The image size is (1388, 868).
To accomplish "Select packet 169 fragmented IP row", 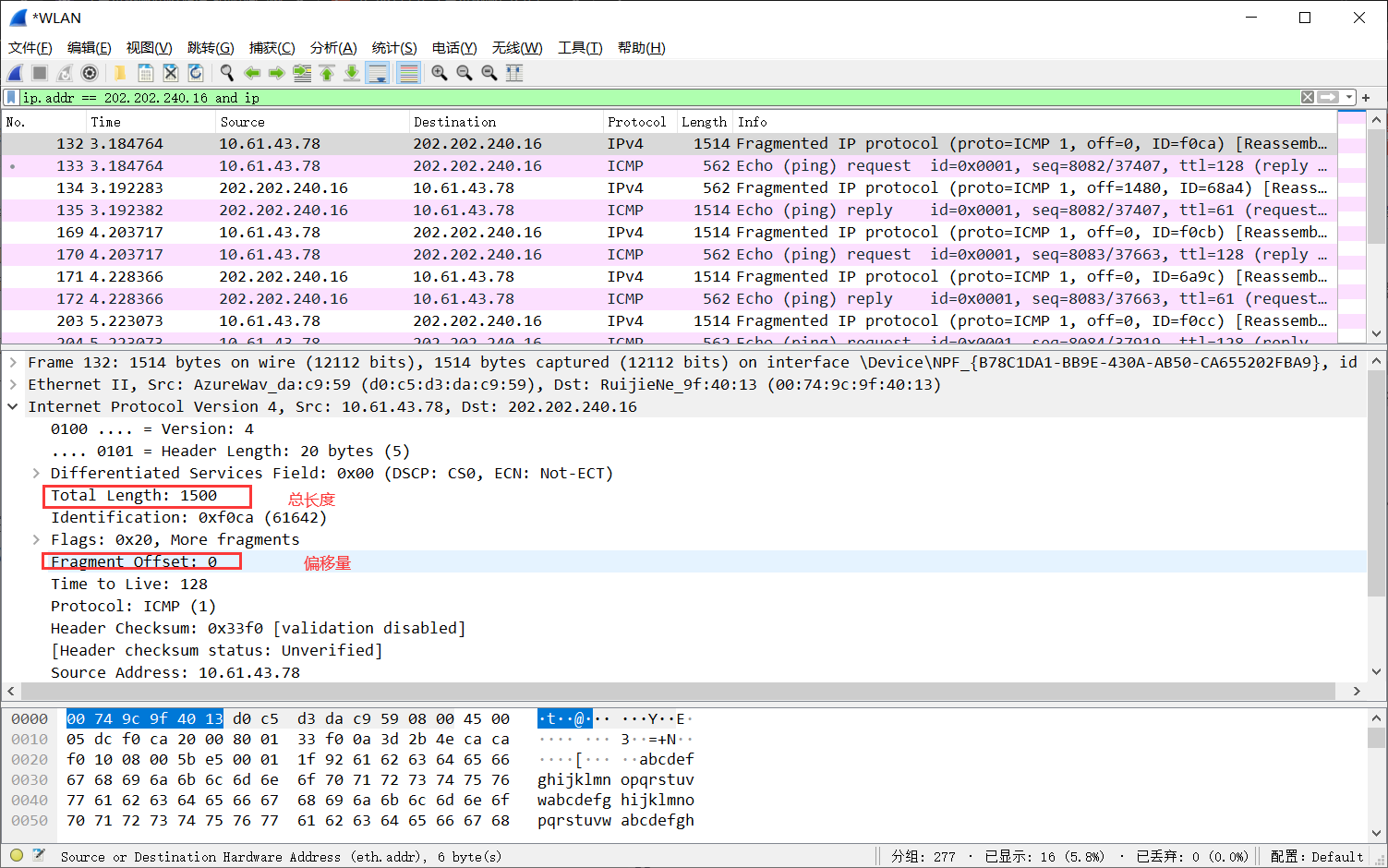I will click(669, 233).
